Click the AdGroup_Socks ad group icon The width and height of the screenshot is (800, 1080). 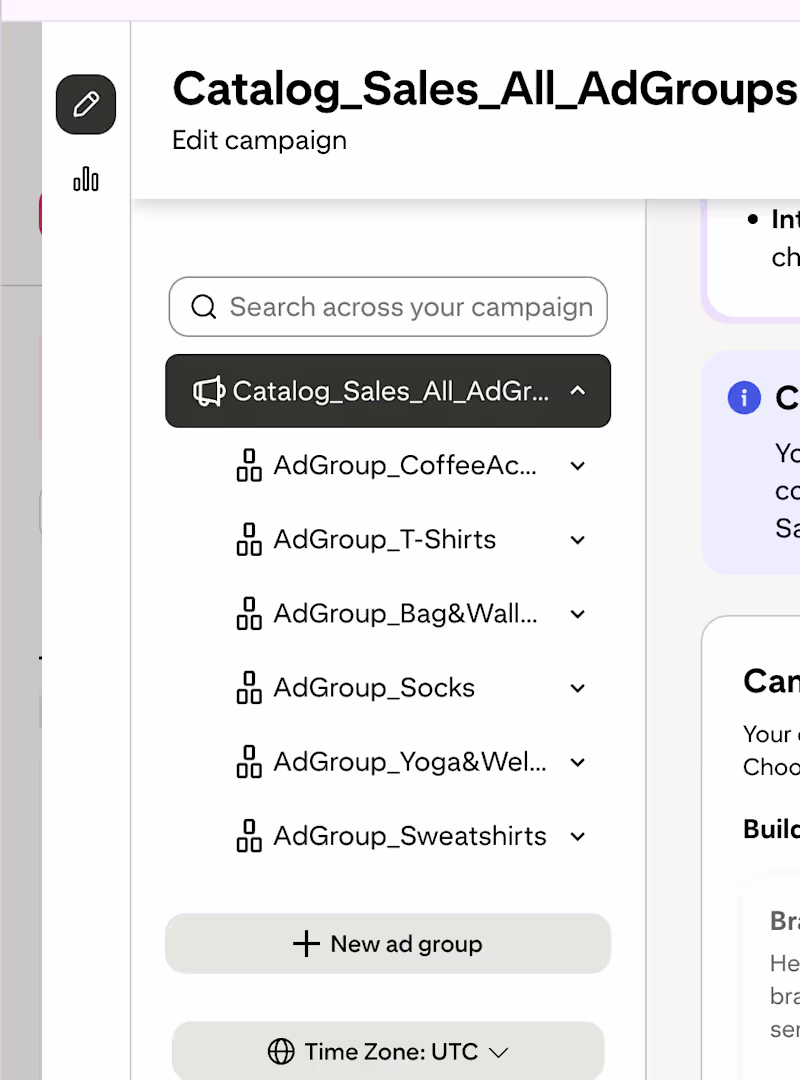point(249,687)
